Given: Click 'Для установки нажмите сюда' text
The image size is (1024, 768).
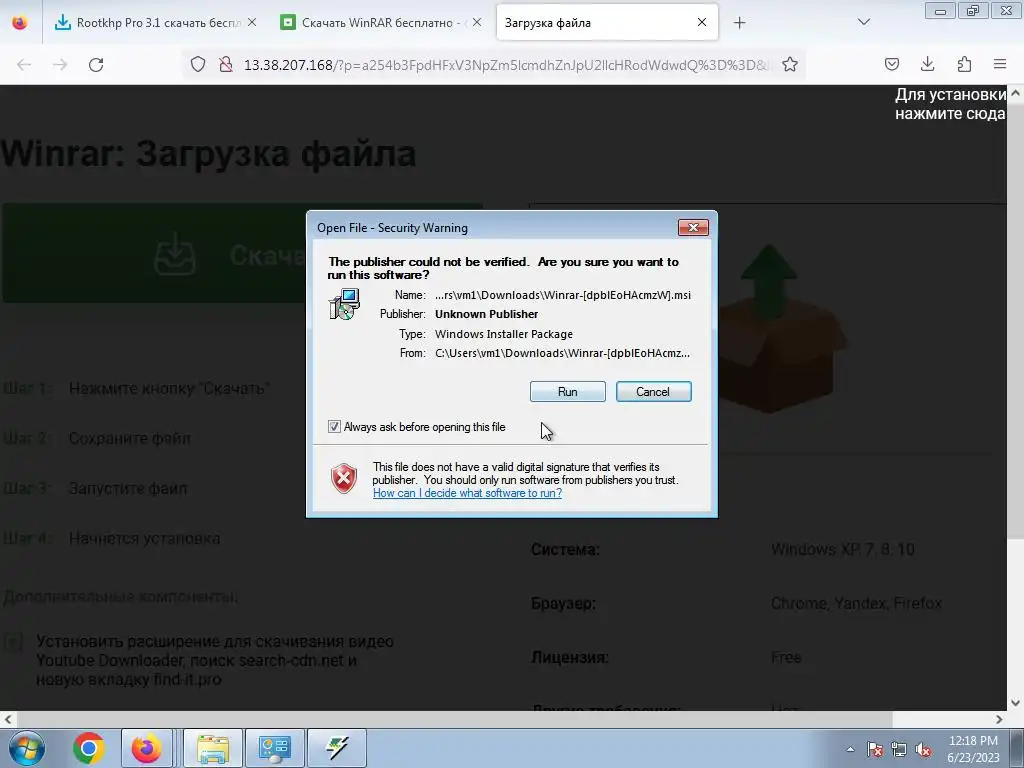Looking at the screenshot, I should pyautogui.click(x=950, y=104).
